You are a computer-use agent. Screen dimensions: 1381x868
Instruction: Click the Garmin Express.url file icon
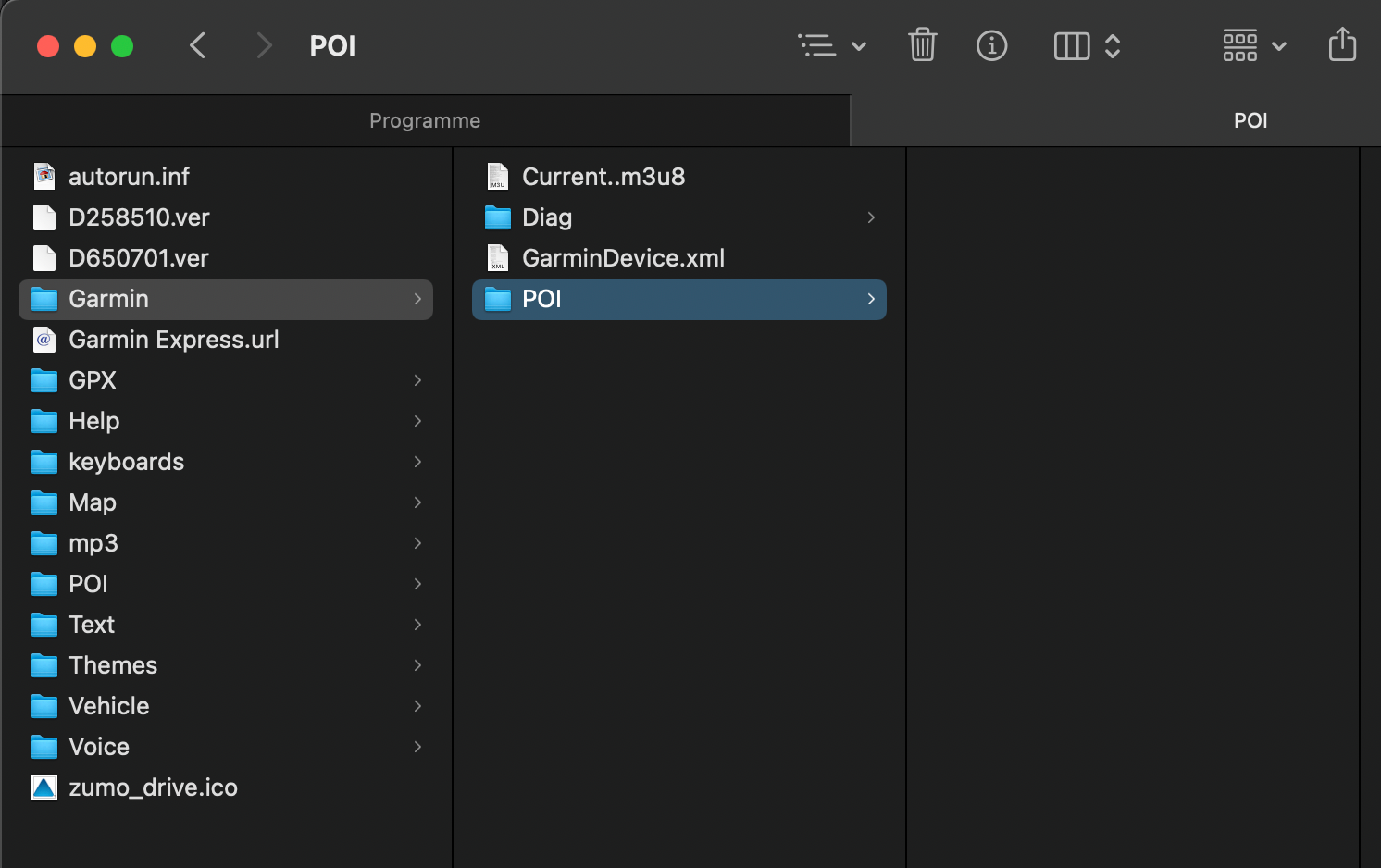(x=44, y=340)
